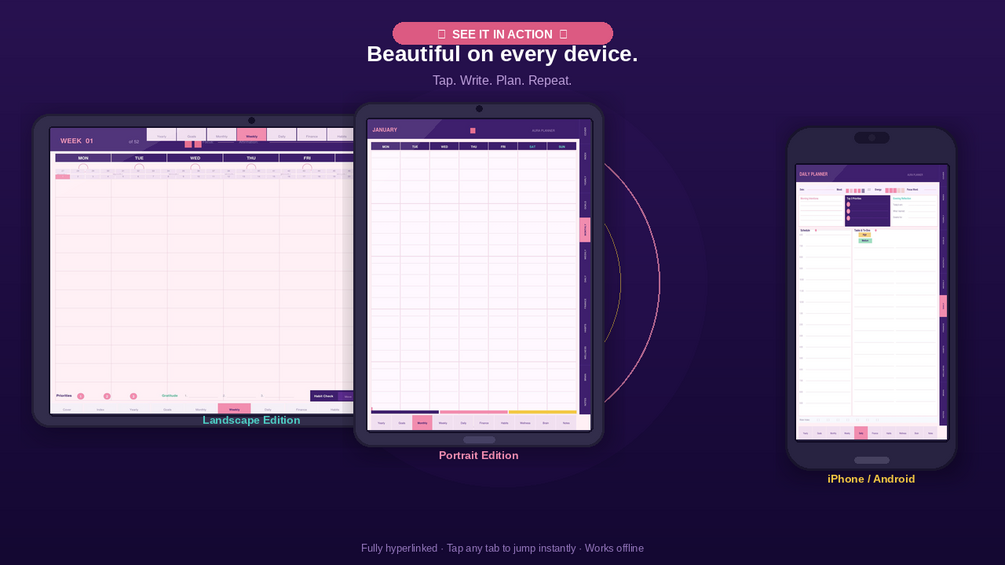Open Daily tab in portrait planner's bottom bar
The width and height of the screenshot is (1005, 565).
[463, 423]
